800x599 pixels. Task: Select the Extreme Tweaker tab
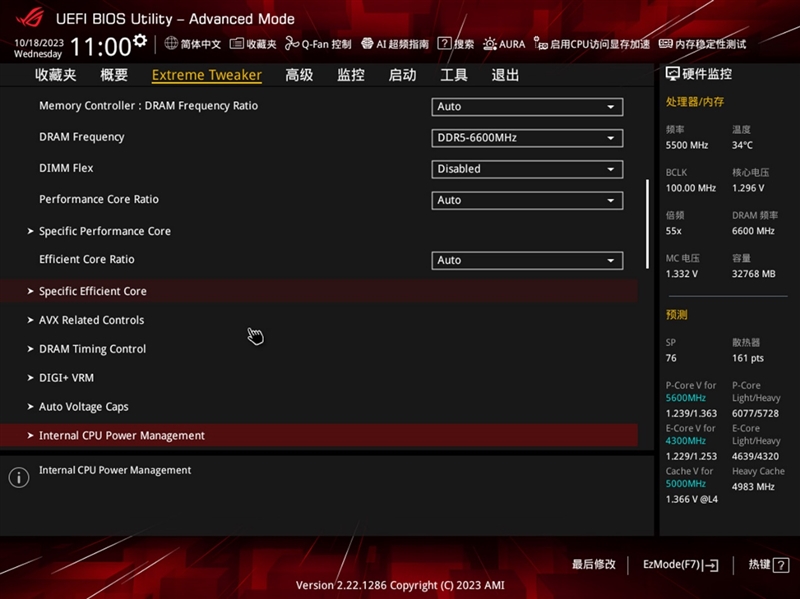[x=207, y=75]
